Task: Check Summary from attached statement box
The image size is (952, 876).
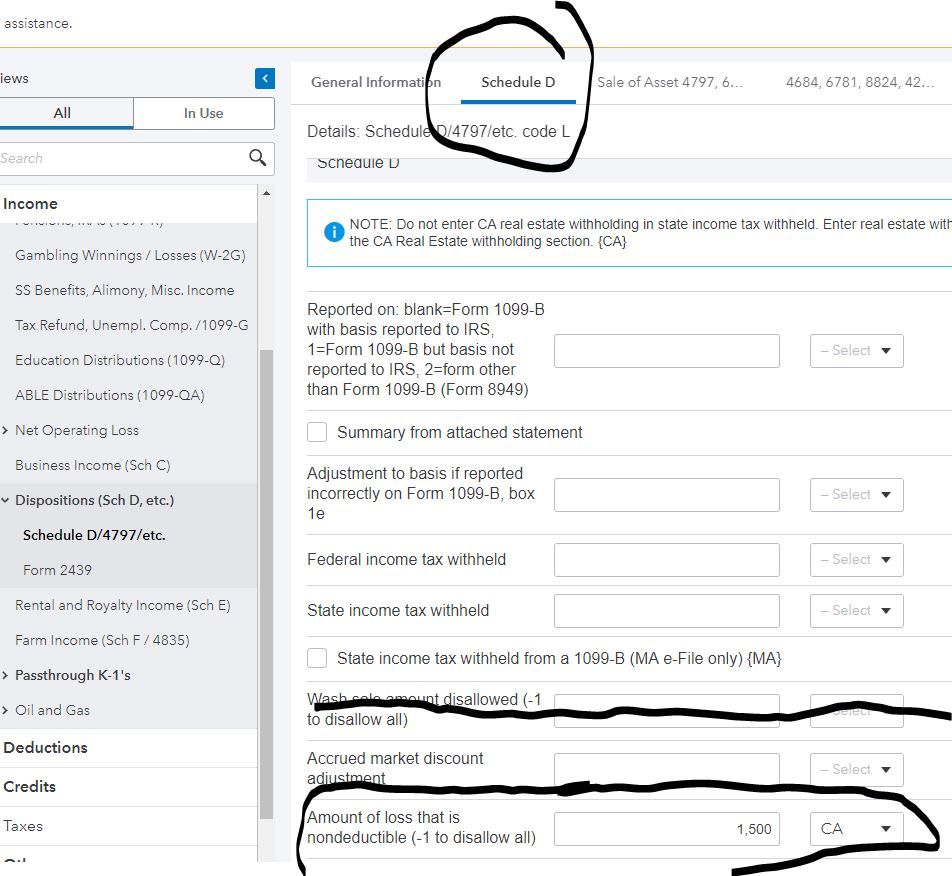Action: tap(317, 432)
